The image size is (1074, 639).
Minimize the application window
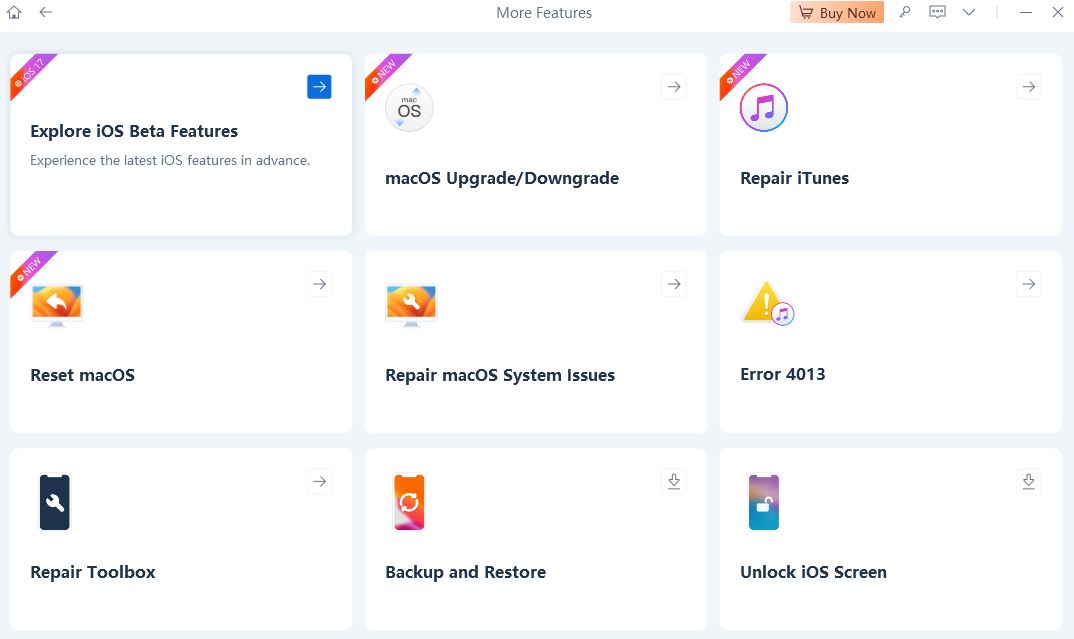(1025, 12)
